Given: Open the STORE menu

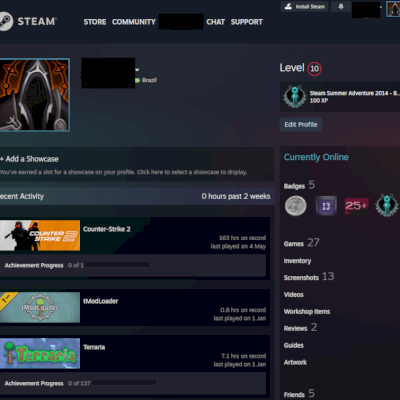Looking at the screenshot, I should click(x=95, y=22).
